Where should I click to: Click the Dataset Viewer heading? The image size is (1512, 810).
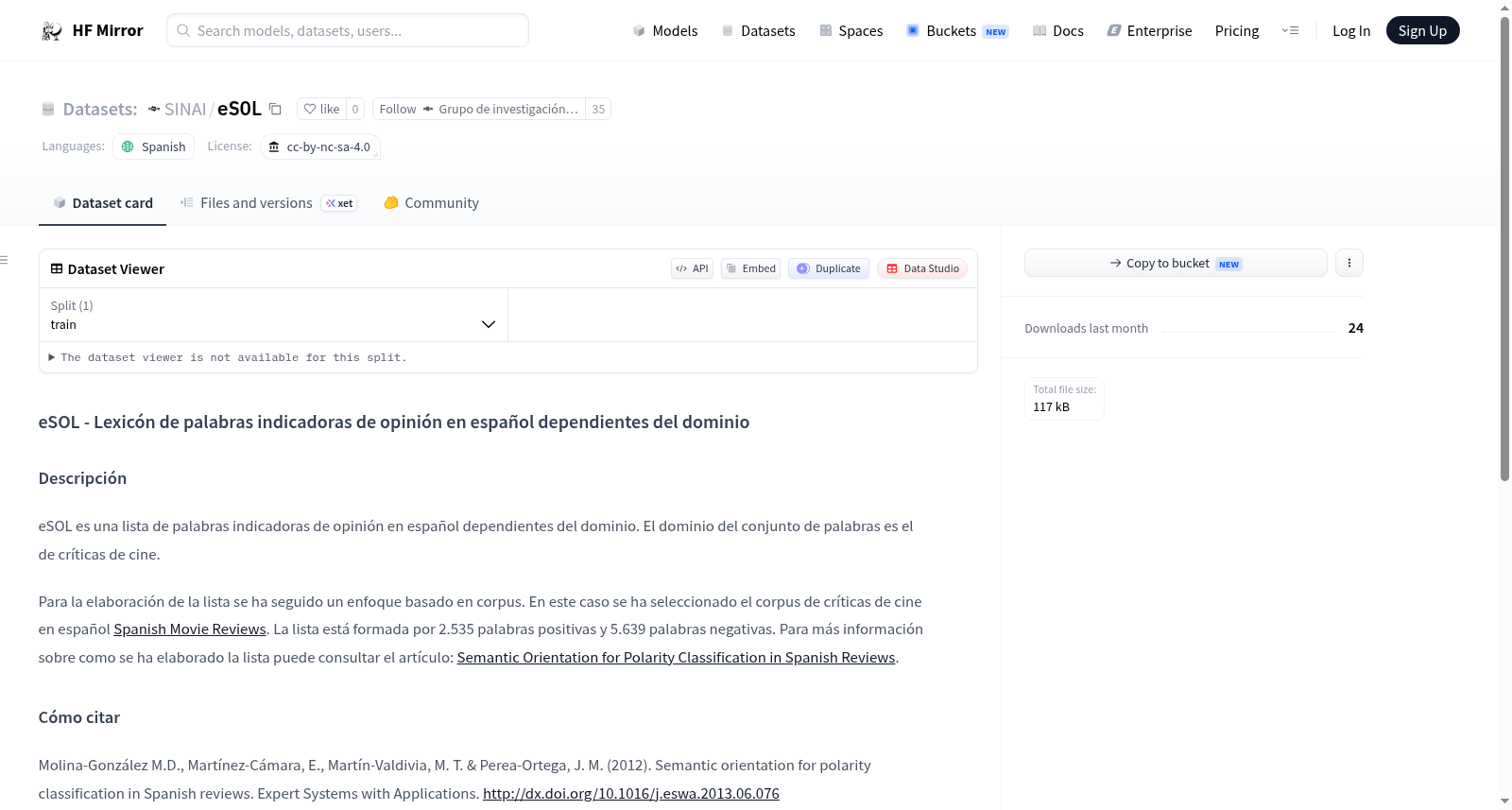116,269
